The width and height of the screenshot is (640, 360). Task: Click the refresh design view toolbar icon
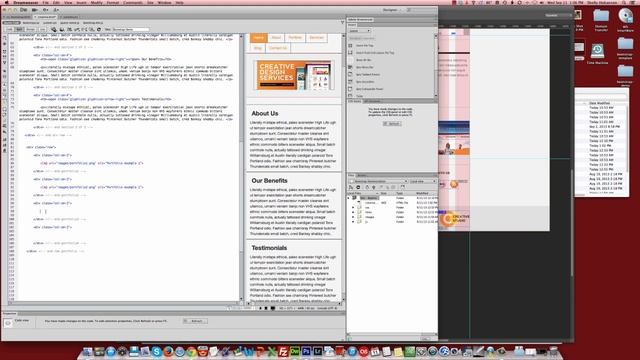click(x=99, y=29)
